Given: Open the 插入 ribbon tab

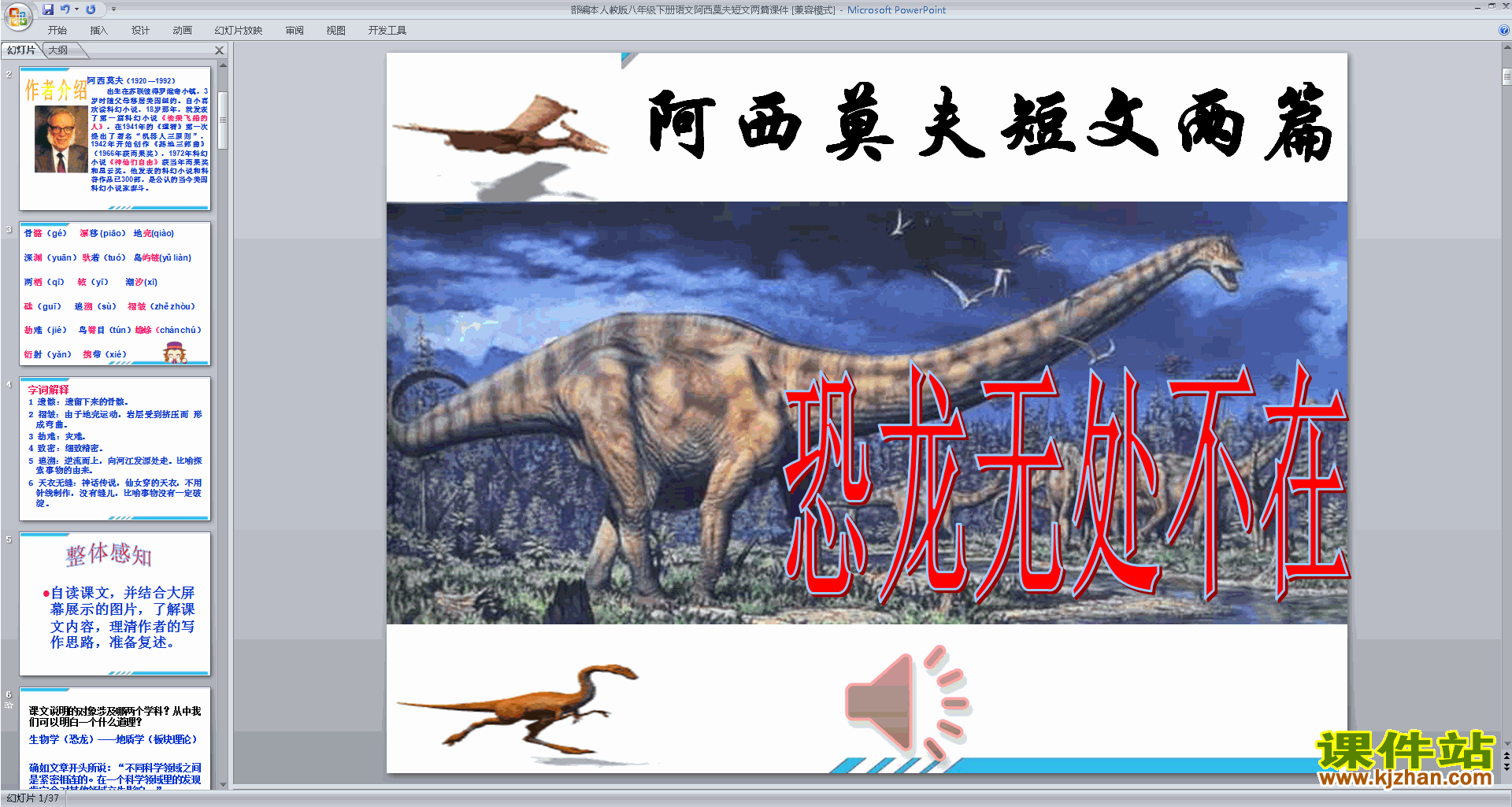Looking at the screenshot, I should [98, 31].
